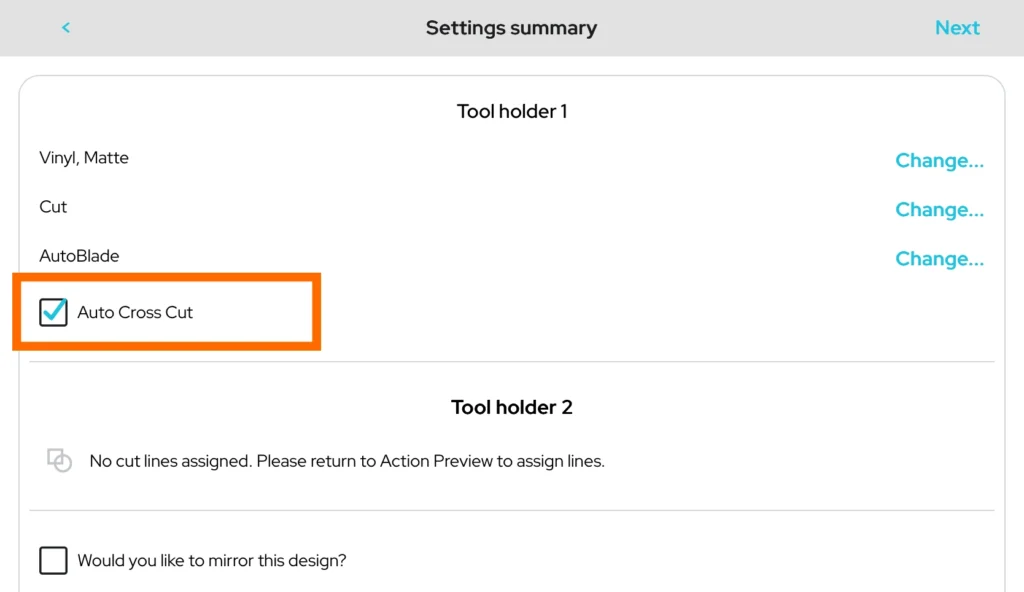The height and width of the screenshot is (592, 1024).
Task: Uncheck the Auto Cross Cut checkbox
Action: (x=53, y=312)
